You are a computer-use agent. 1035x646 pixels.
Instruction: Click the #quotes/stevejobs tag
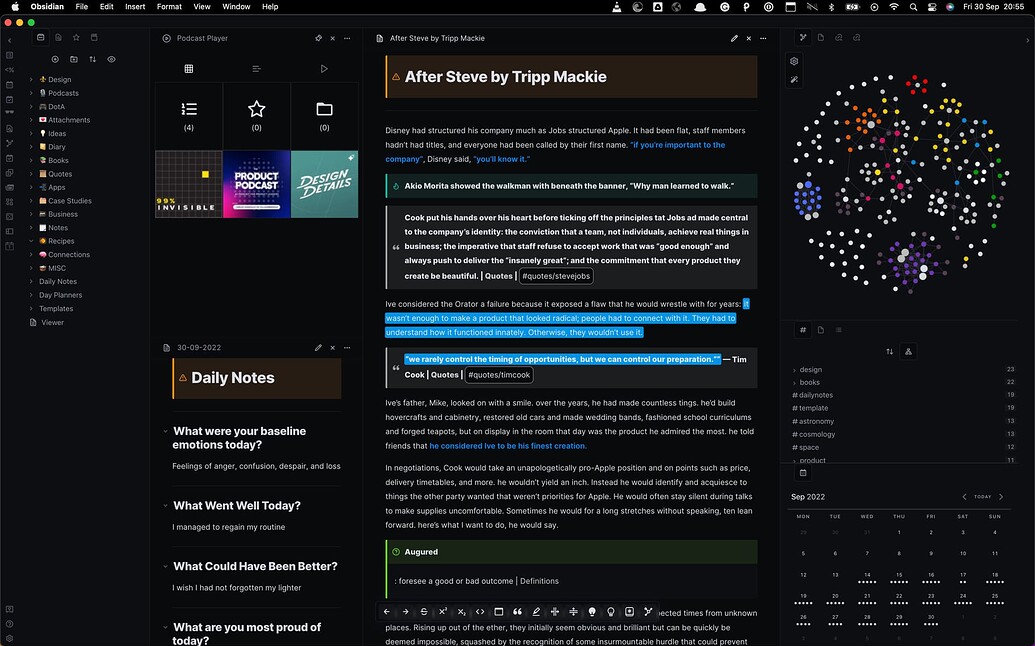click(556, 276)
